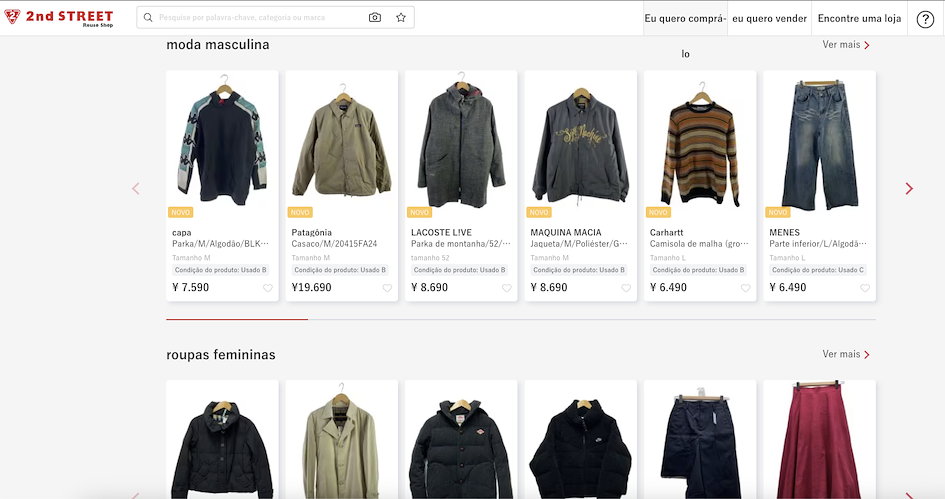The width and height of the screenshot is (945, 499).
Task: Favorite the MENES jeans heart icon
Action: 865,288
